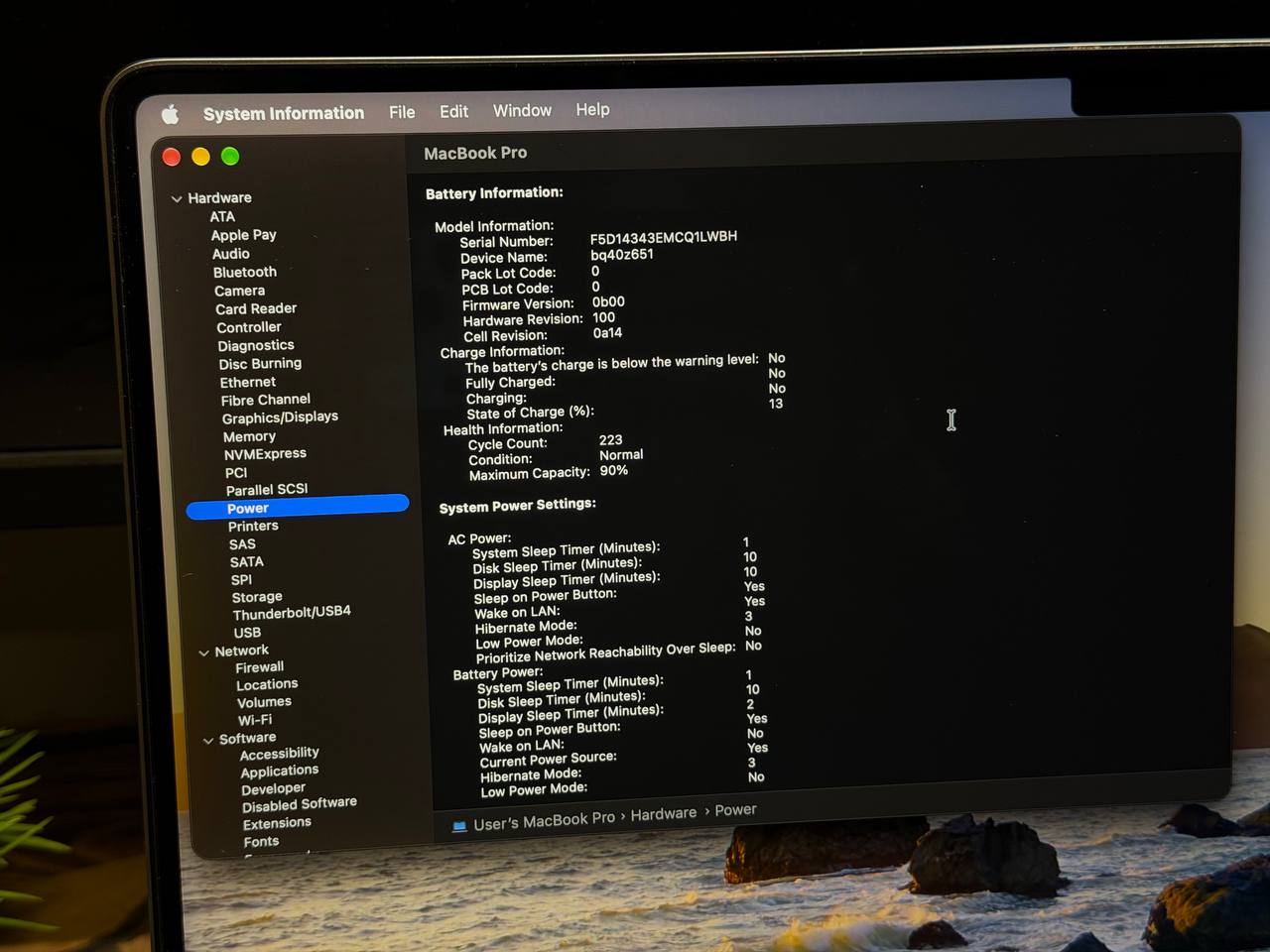Select USB in sidebar

coord(247,633)
